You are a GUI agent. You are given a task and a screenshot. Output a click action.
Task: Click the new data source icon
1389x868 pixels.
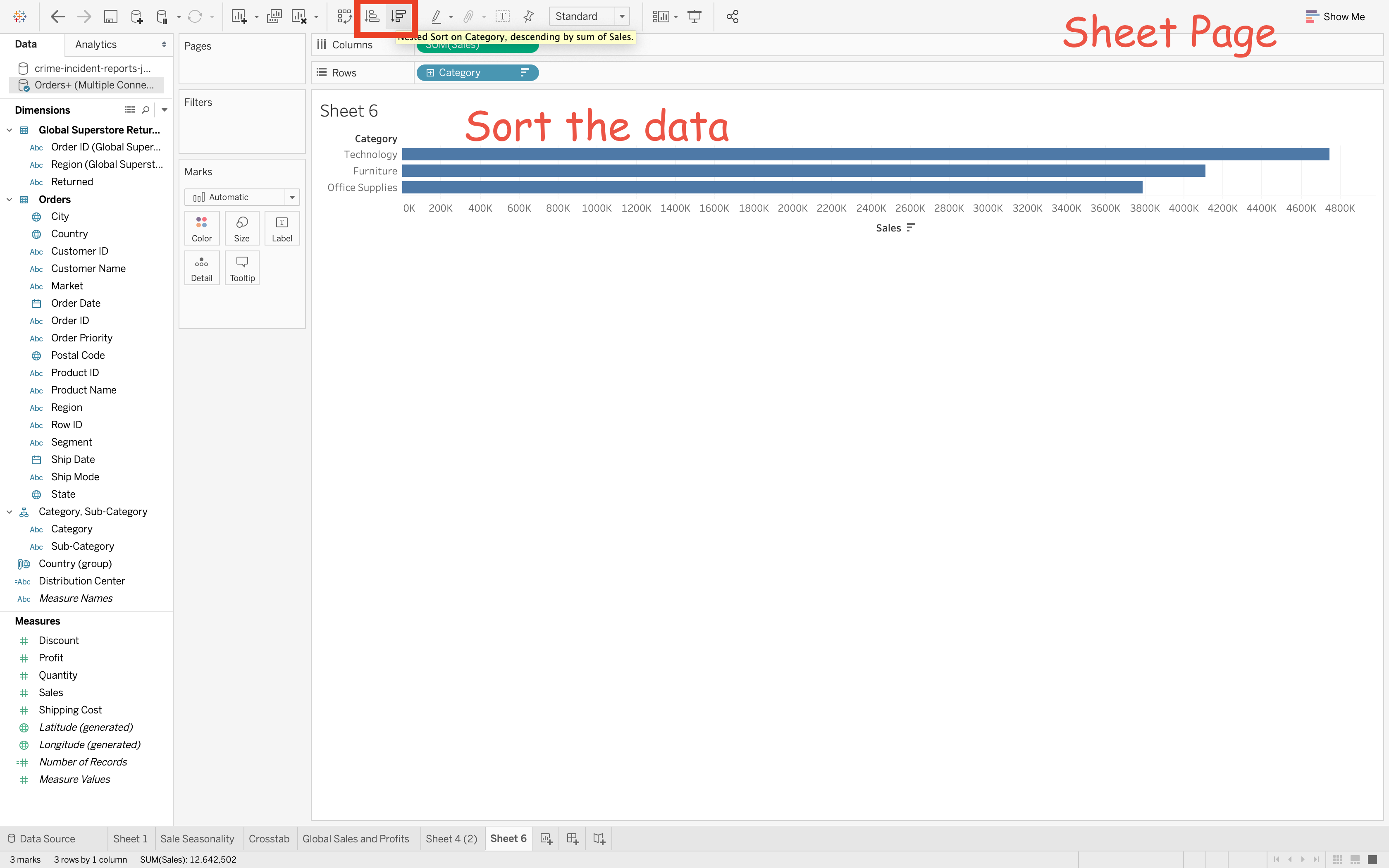click(136, 17)
